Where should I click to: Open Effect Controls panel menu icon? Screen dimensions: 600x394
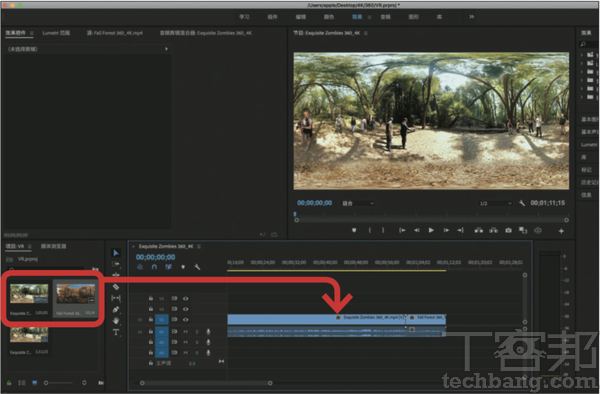pos(31,33)
